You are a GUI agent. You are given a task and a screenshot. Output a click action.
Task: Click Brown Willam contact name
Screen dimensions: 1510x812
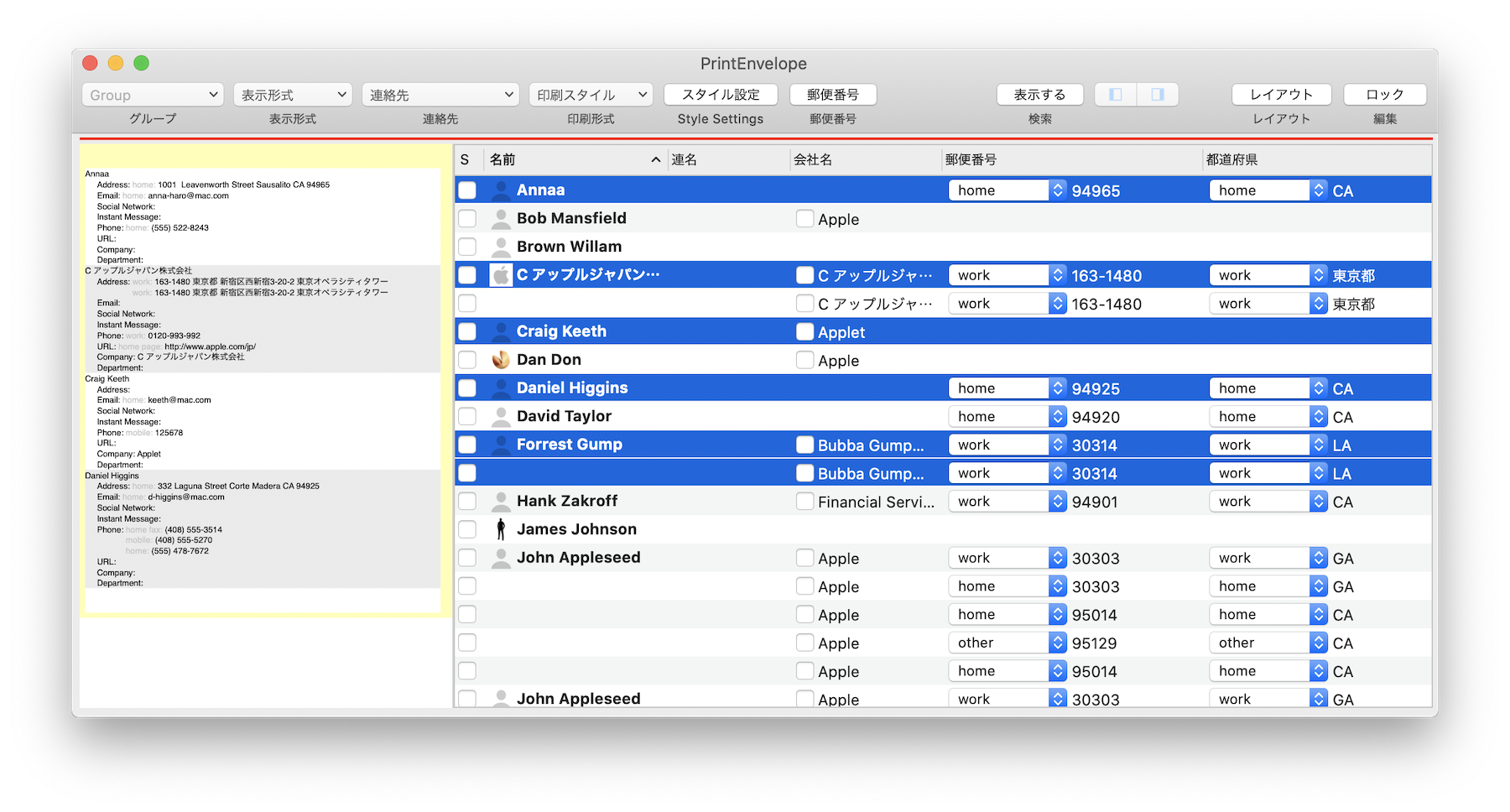(x=569, y=247)
